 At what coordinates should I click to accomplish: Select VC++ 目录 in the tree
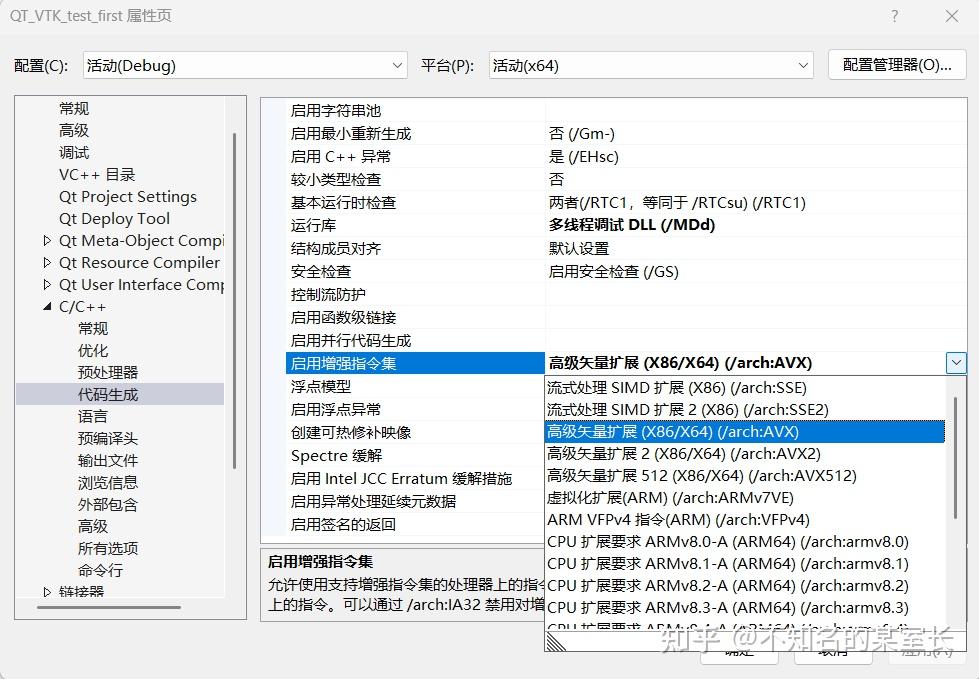[97, 175]
